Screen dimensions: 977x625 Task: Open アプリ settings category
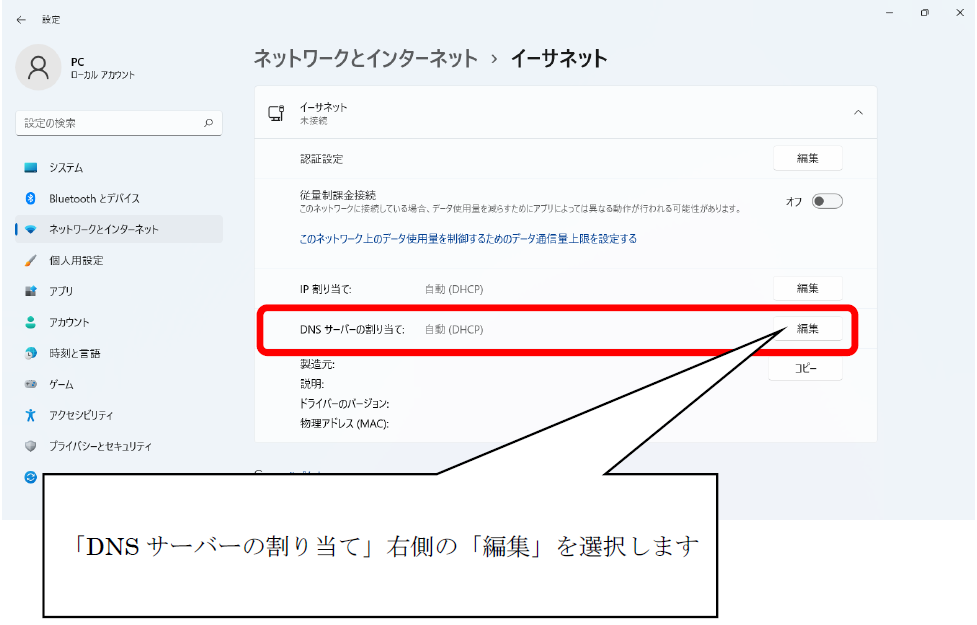tap(60, 291)
